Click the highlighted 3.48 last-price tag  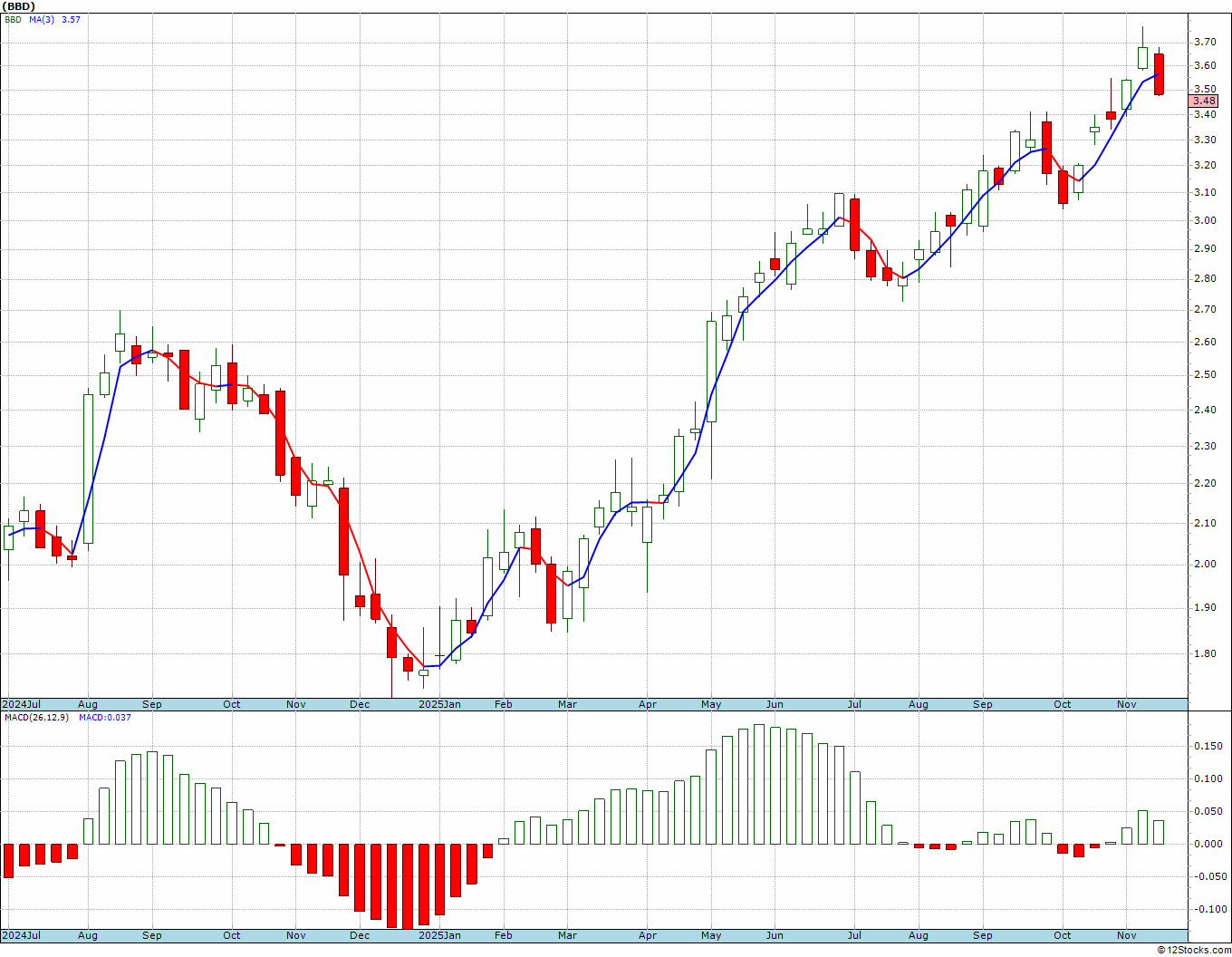pyautogui.click(x=1205, y=101)
